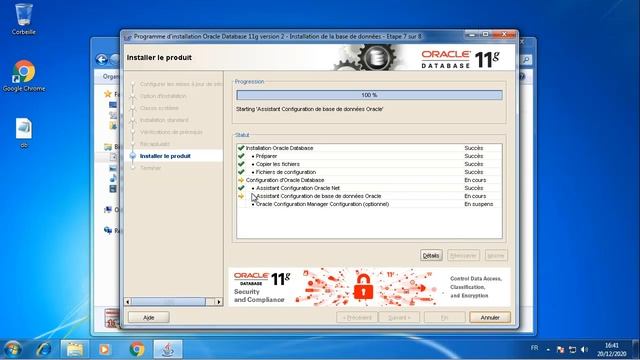The width and height of the screenshot is (640, 360).
Task: Click the Windows Start orb
Action: click(x=13, y=349)
